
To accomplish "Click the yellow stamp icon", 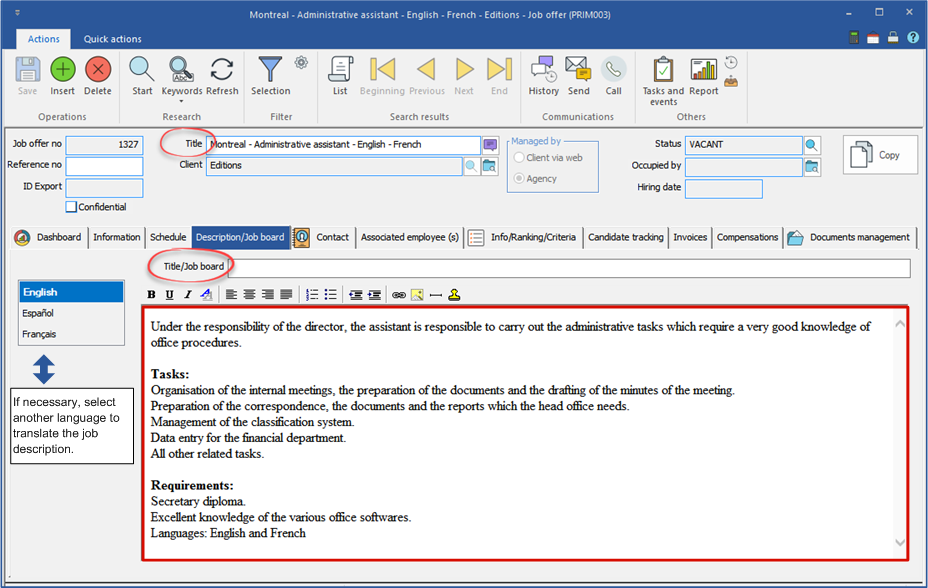I will coord(454,295).
